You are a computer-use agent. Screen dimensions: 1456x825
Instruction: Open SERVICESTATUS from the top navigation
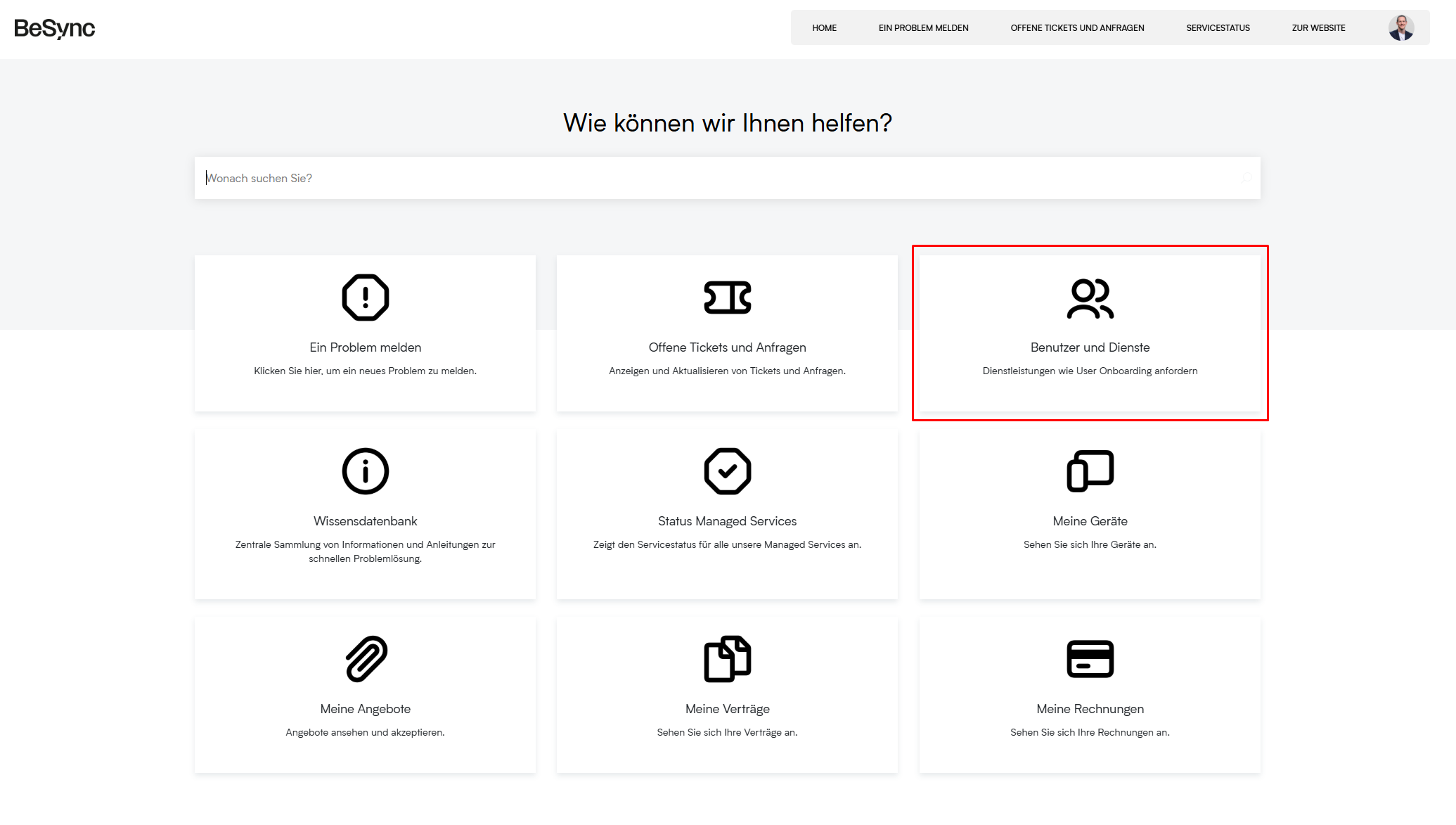pyautogui.click(x=1218, y=28)
